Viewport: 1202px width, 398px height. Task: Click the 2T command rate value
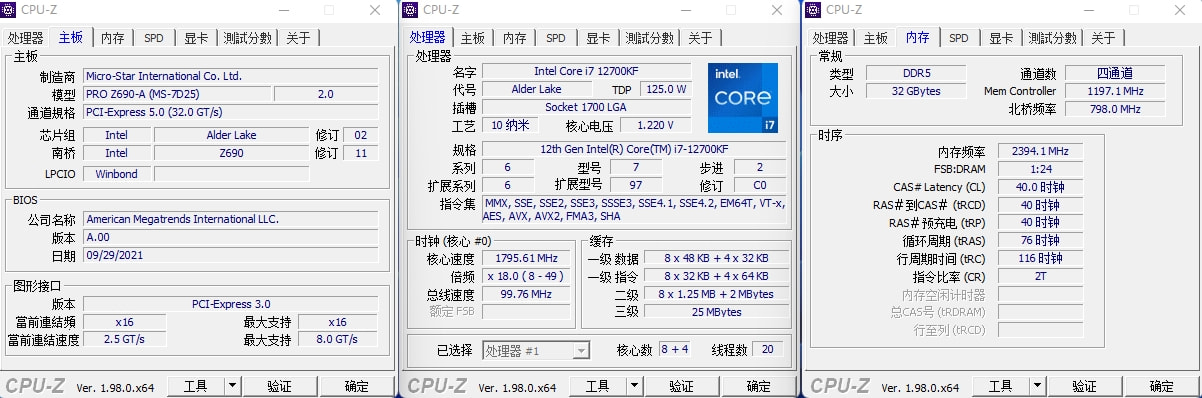1039,277
